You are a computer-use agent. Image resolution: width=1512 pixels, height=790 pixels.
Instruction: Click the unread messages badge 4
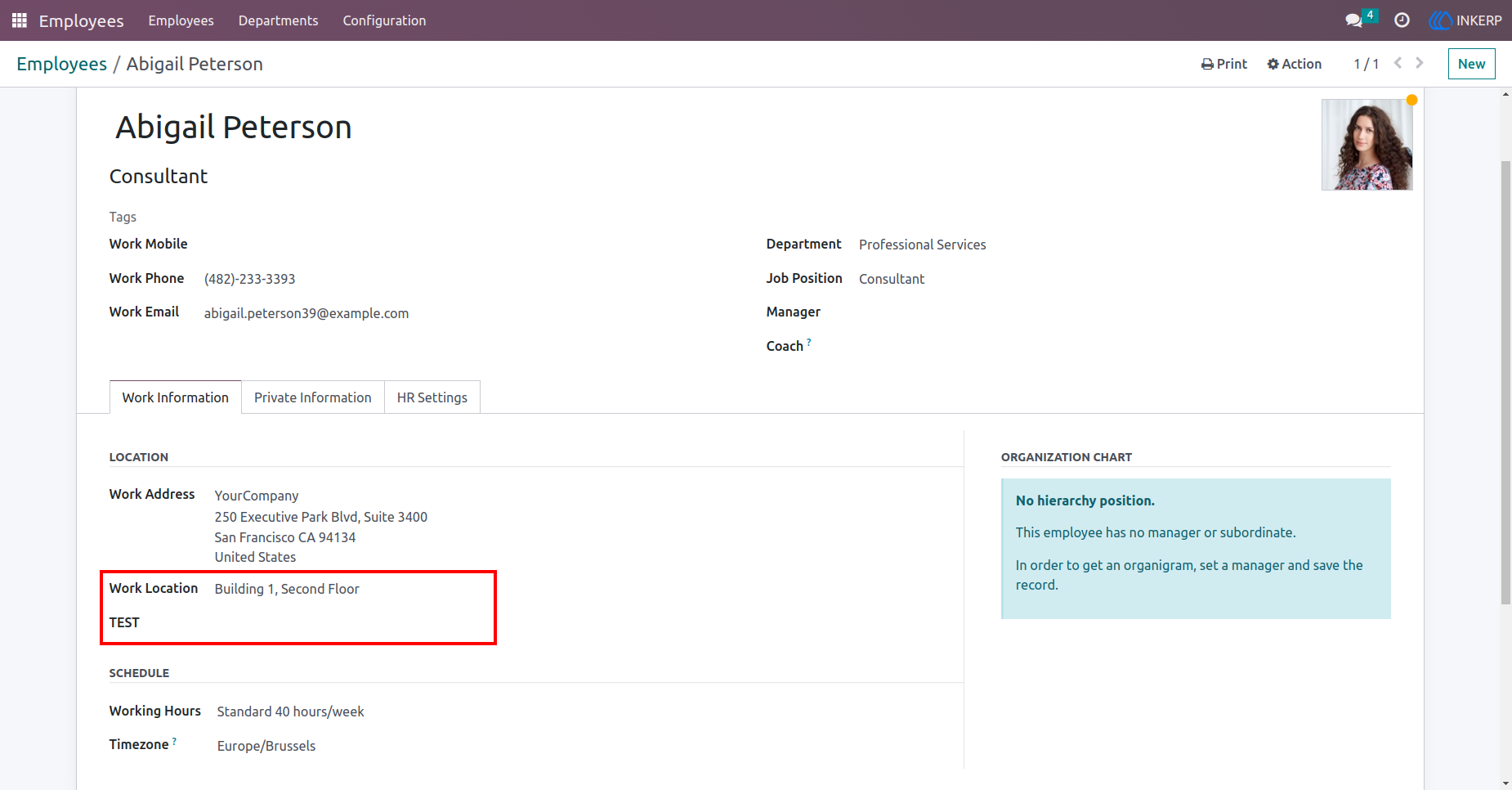pyautogui.click(x=1371, y=15)
